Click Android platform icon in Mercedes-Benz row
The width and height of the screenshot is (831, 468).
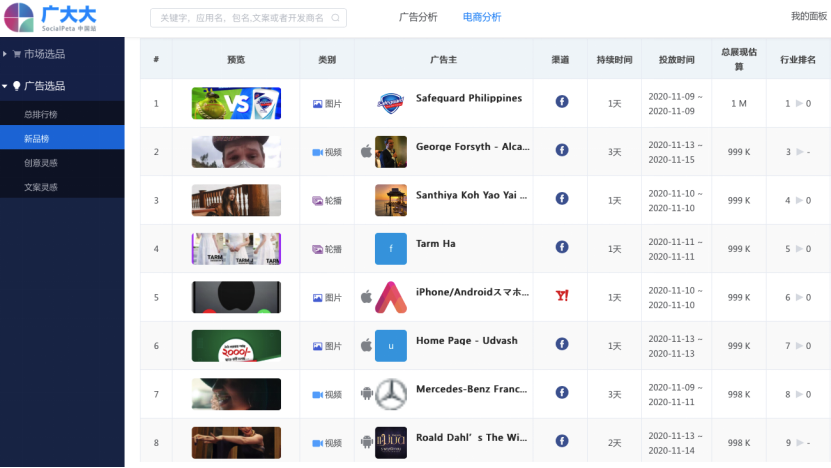pyautogui.click(x=367, y=394)
